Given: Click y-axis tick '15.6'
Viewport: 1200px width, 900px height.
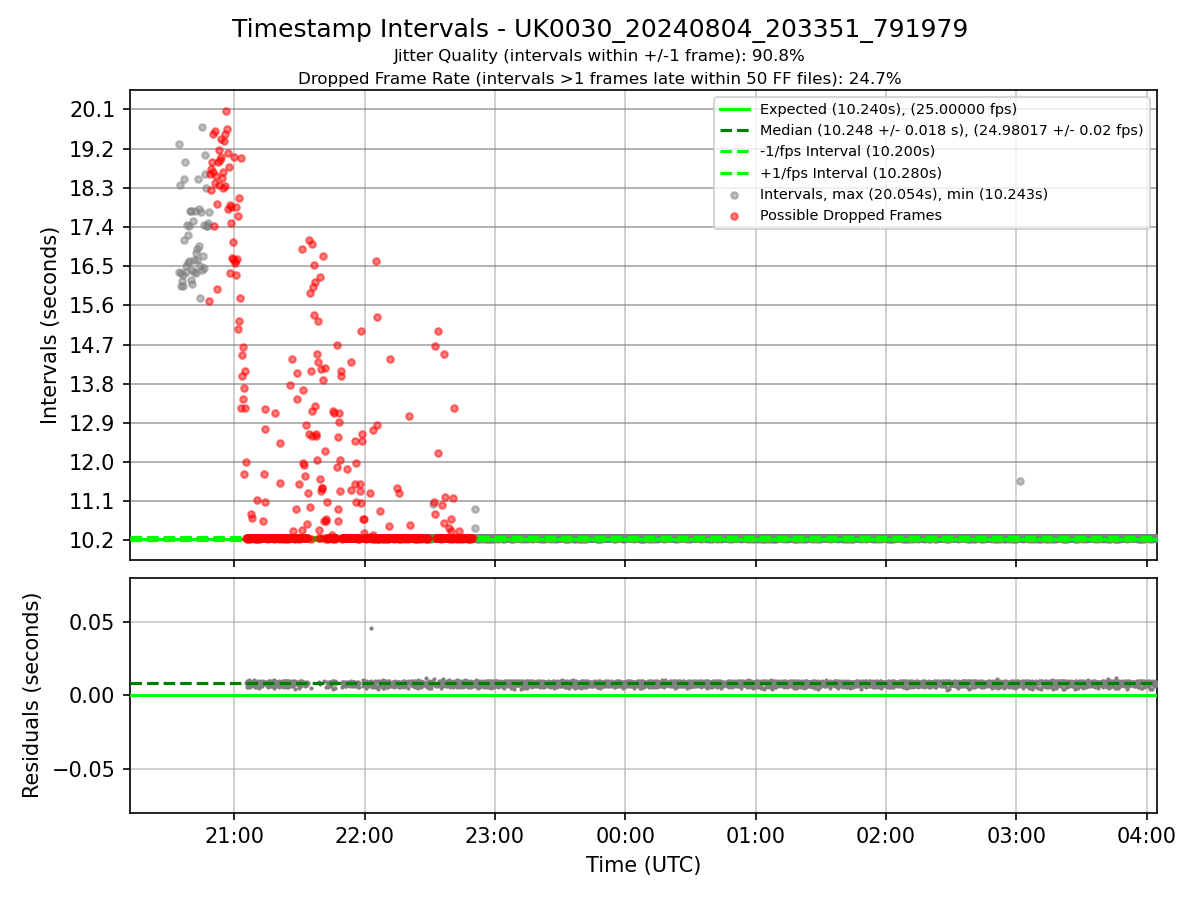Looking at the screenshot, I should 94,305.
